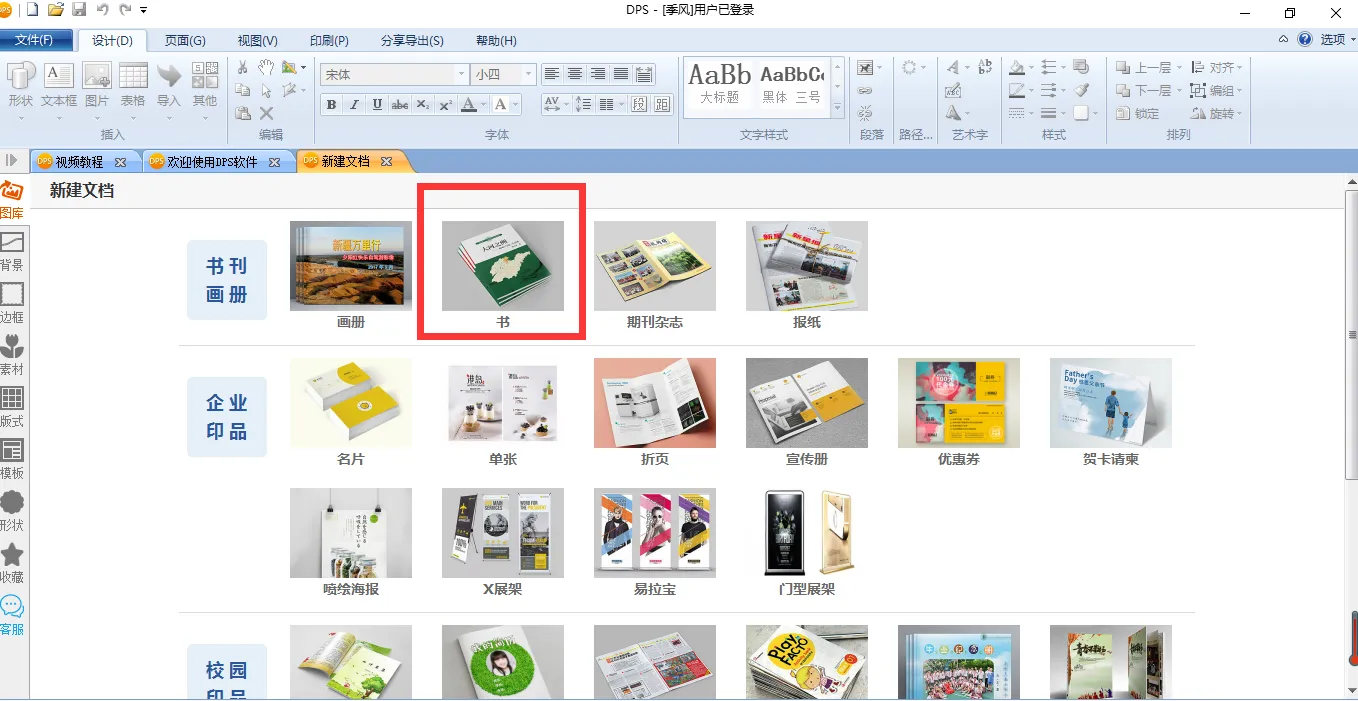Open the 其他 insert options
Image resolution: width=1358 pixels, height=701 pixels.
tap(205, 85)
